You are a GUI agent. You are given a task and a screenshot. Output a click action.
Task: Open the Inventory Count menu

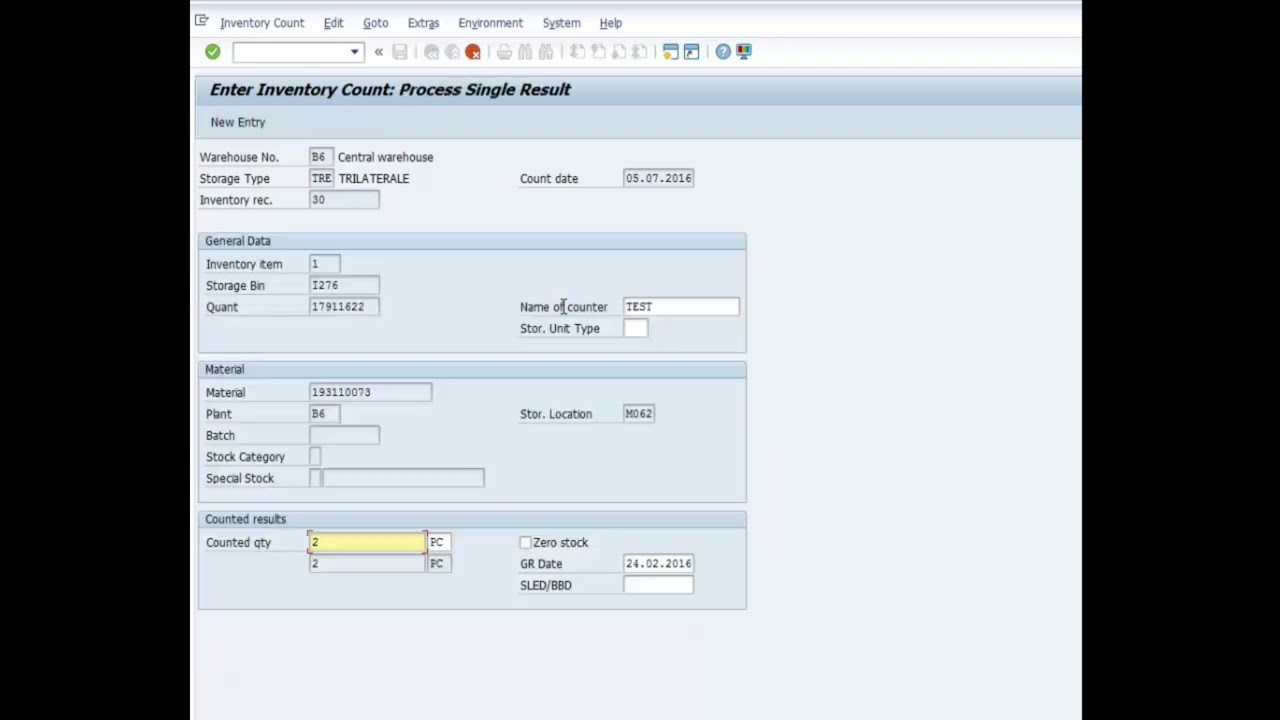(x=262, y=23)
